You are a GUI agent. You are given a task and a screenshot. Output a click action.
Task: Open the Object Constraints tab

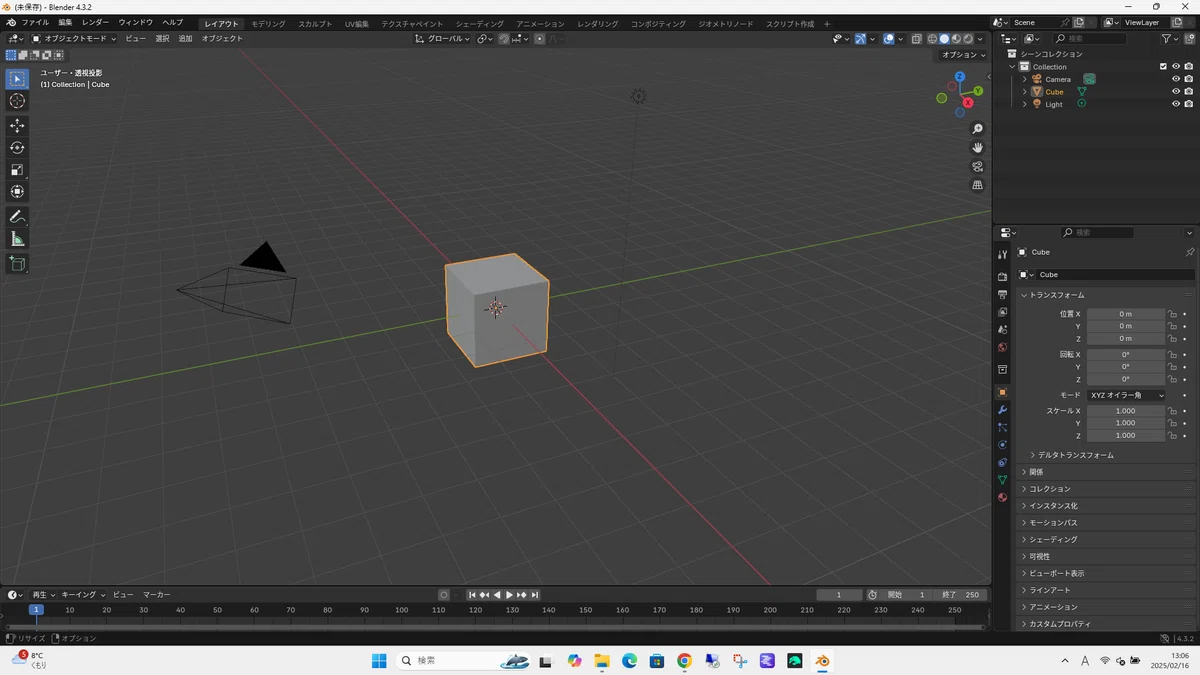(x=1002, y=462)
